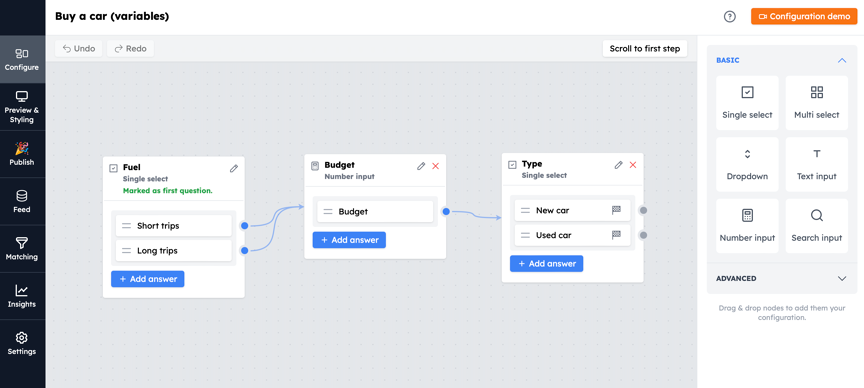
Task: Select the Text input node tile
Action: coord(817,164)
